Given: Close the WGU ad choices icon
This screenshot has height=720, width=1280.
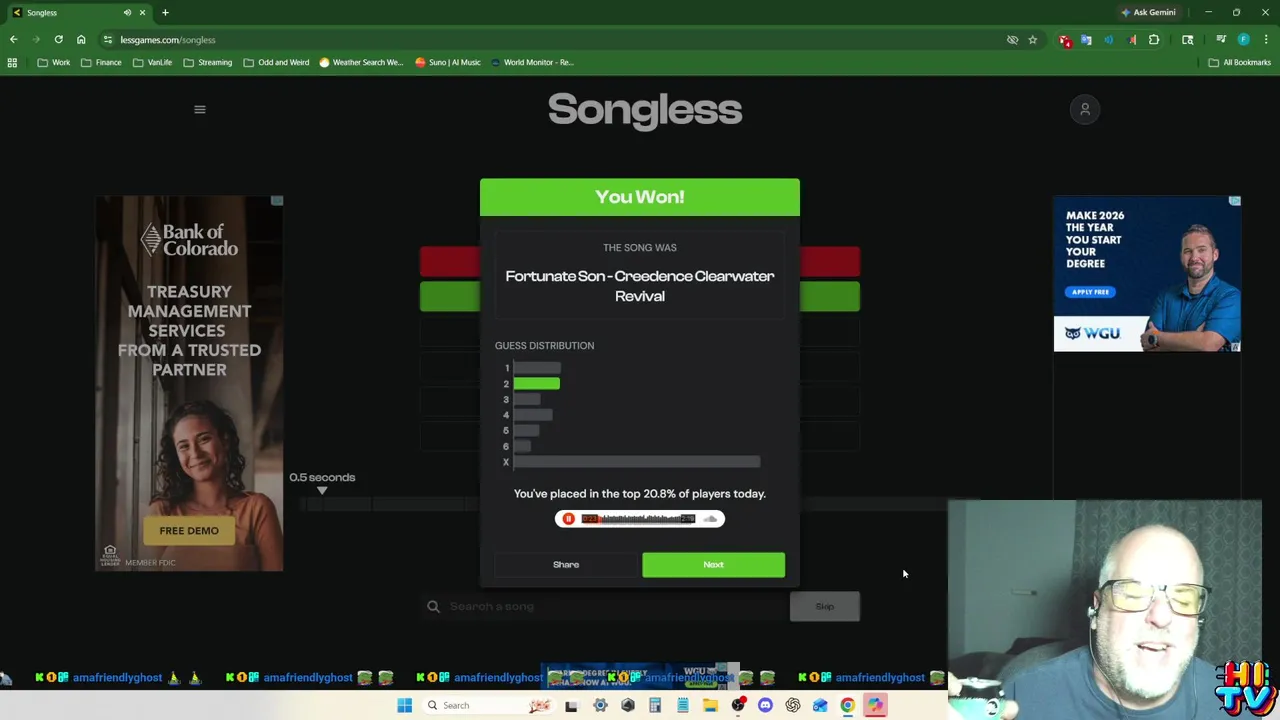Looking at the screenshot, I should click(x=1235, y=201).
